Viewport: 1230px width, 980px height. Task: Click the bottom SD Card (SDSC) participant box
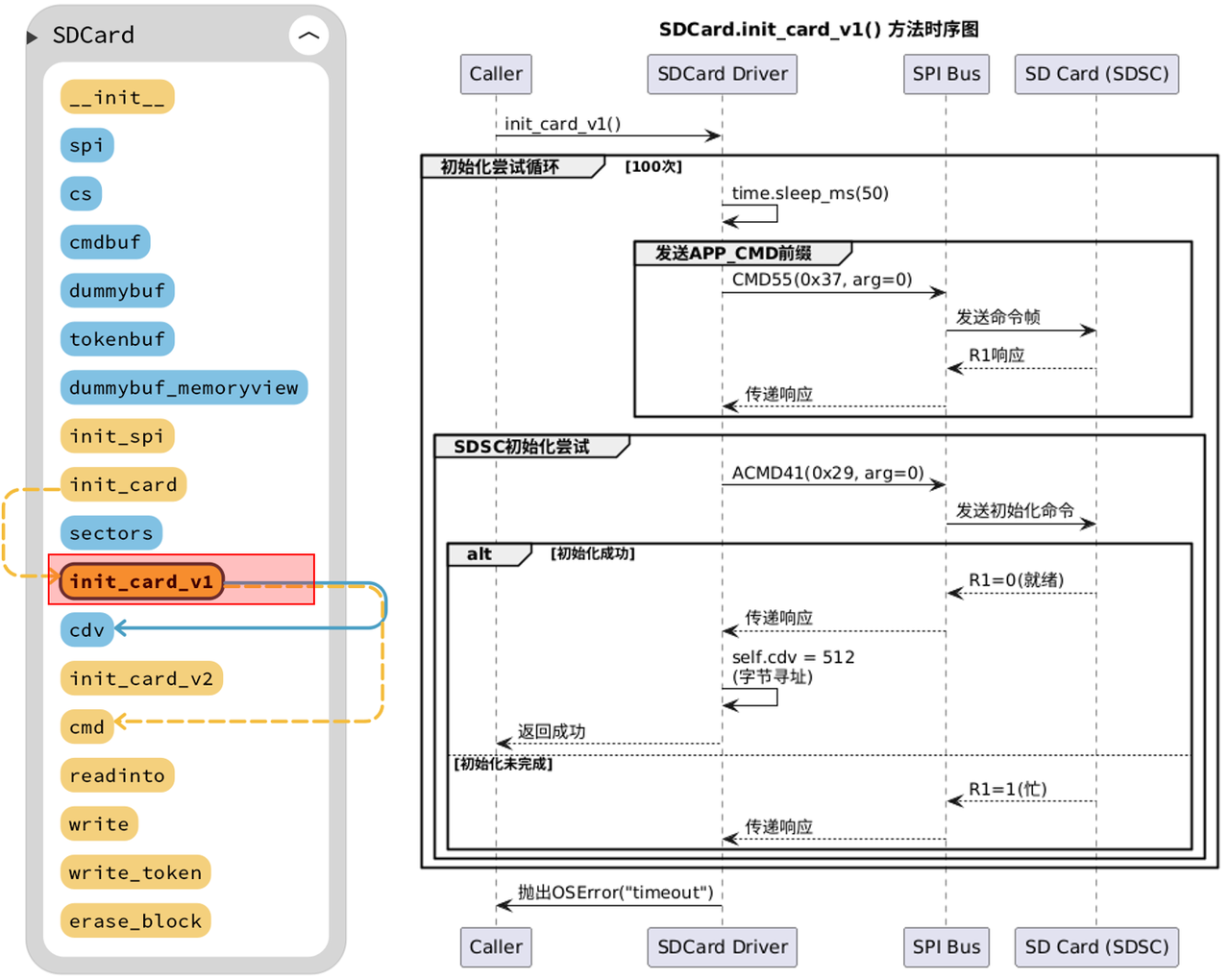click(x=1096, y=947)
